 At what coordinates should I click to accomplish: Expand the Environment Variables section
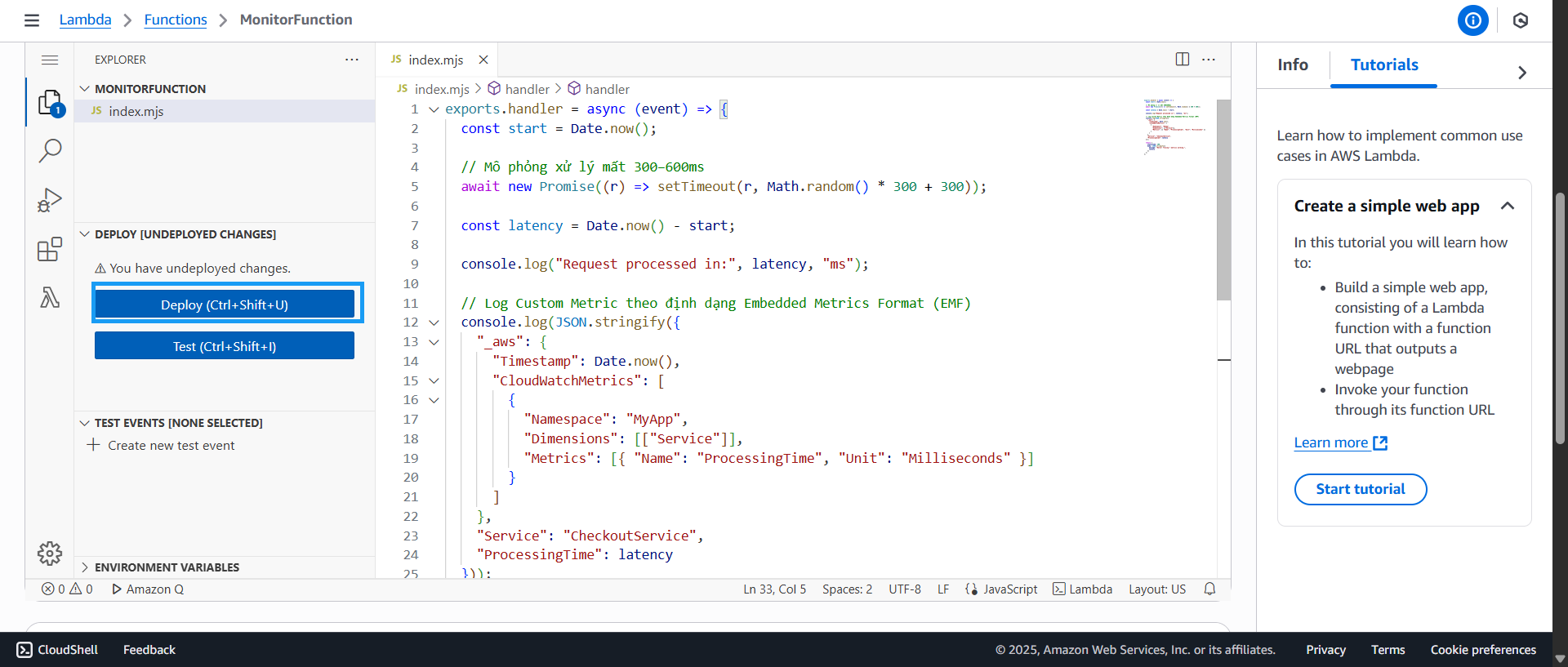pyautogui.click(x=167, y=567)
